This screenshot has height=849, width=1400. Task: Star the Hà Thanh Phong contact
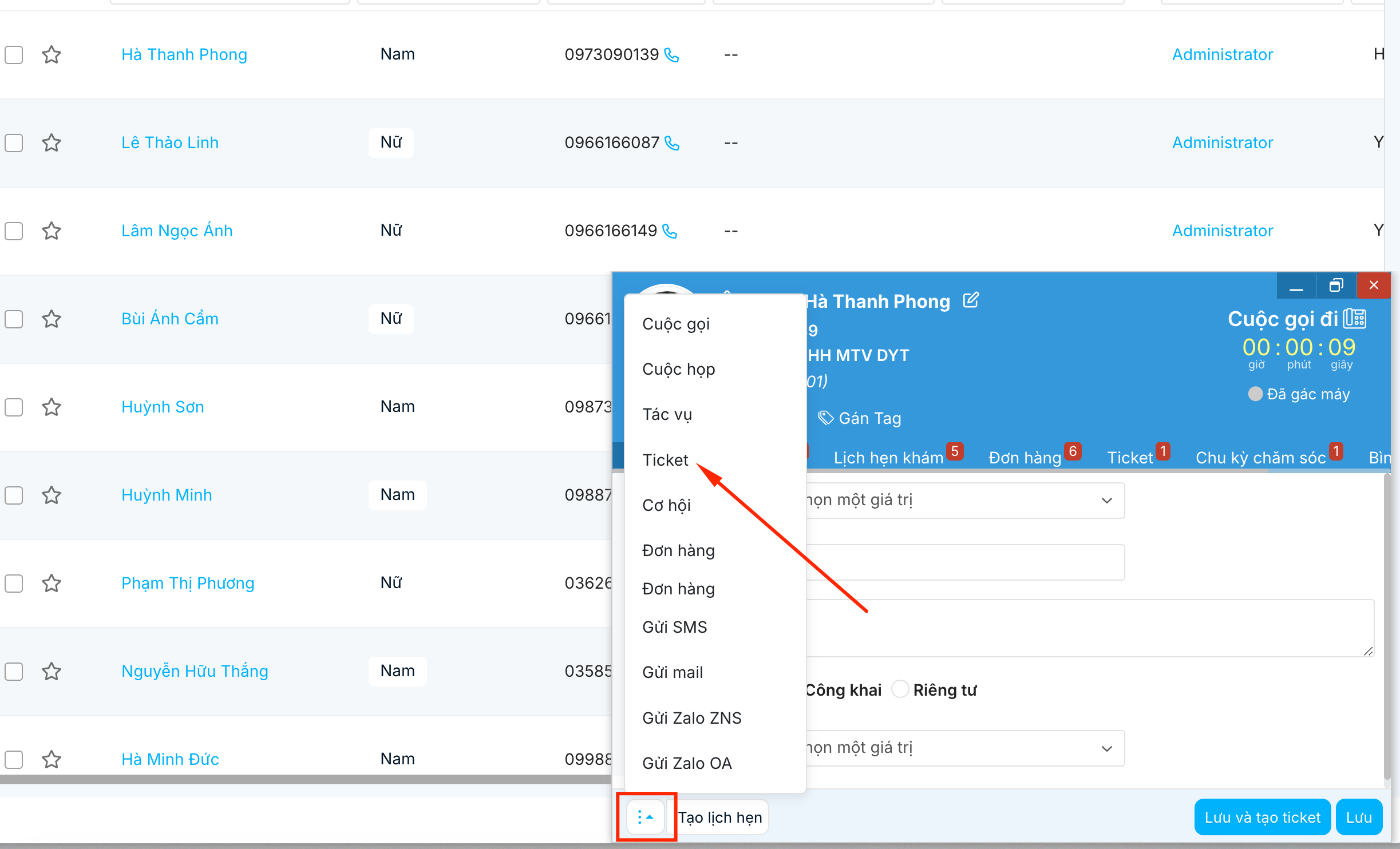pos(52,55)
